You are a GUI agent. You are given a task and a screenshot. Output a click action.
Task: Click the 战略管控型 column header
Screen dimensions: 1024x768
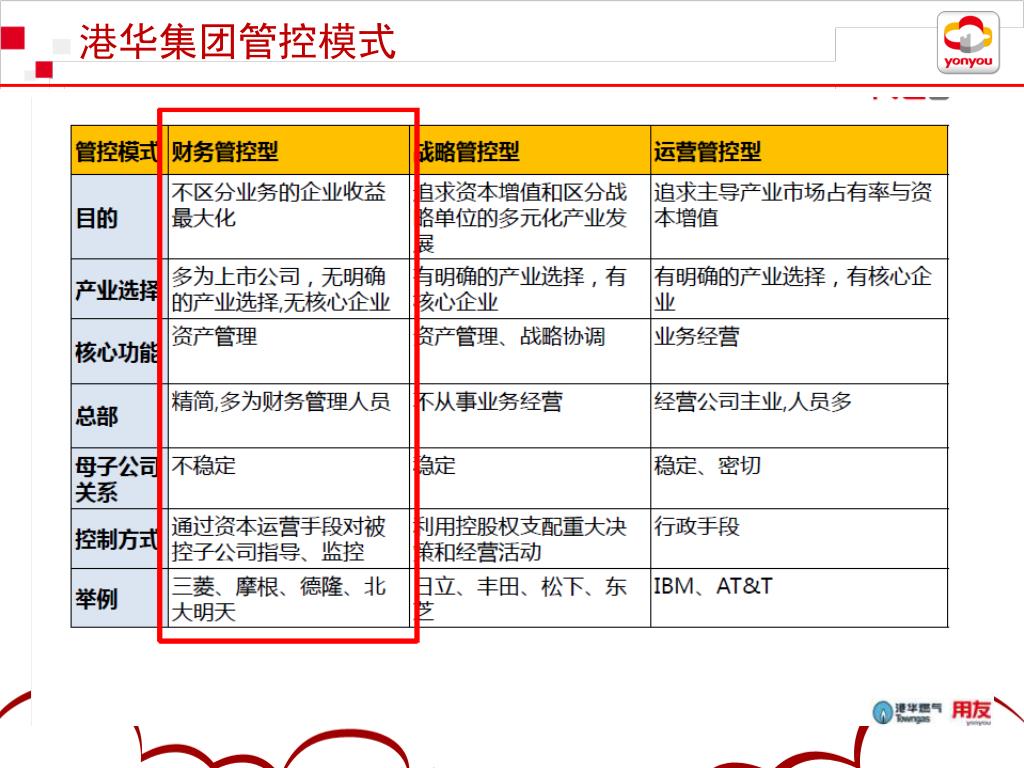click(530, 150)
